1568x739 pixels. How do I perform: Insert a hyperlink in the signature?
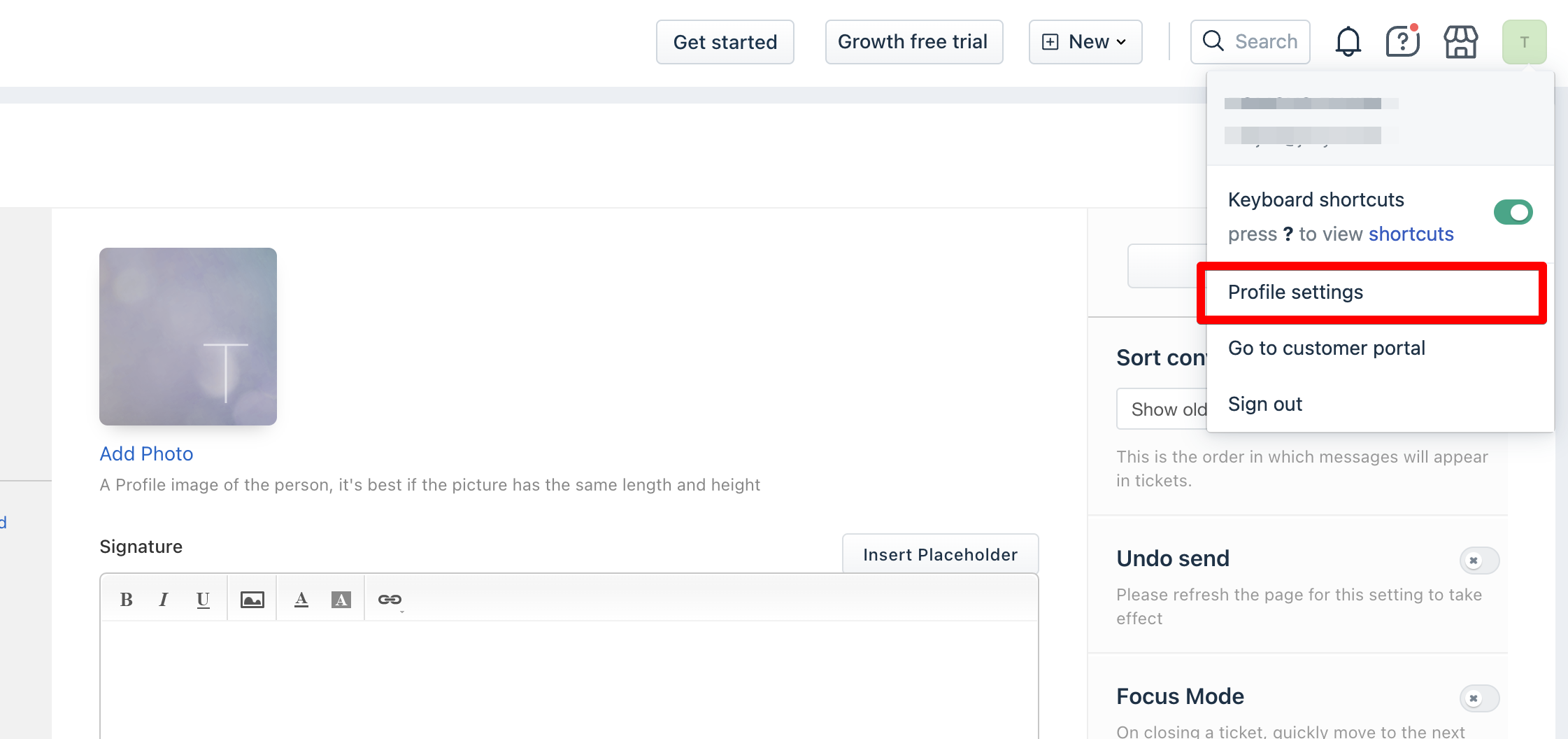390,600
